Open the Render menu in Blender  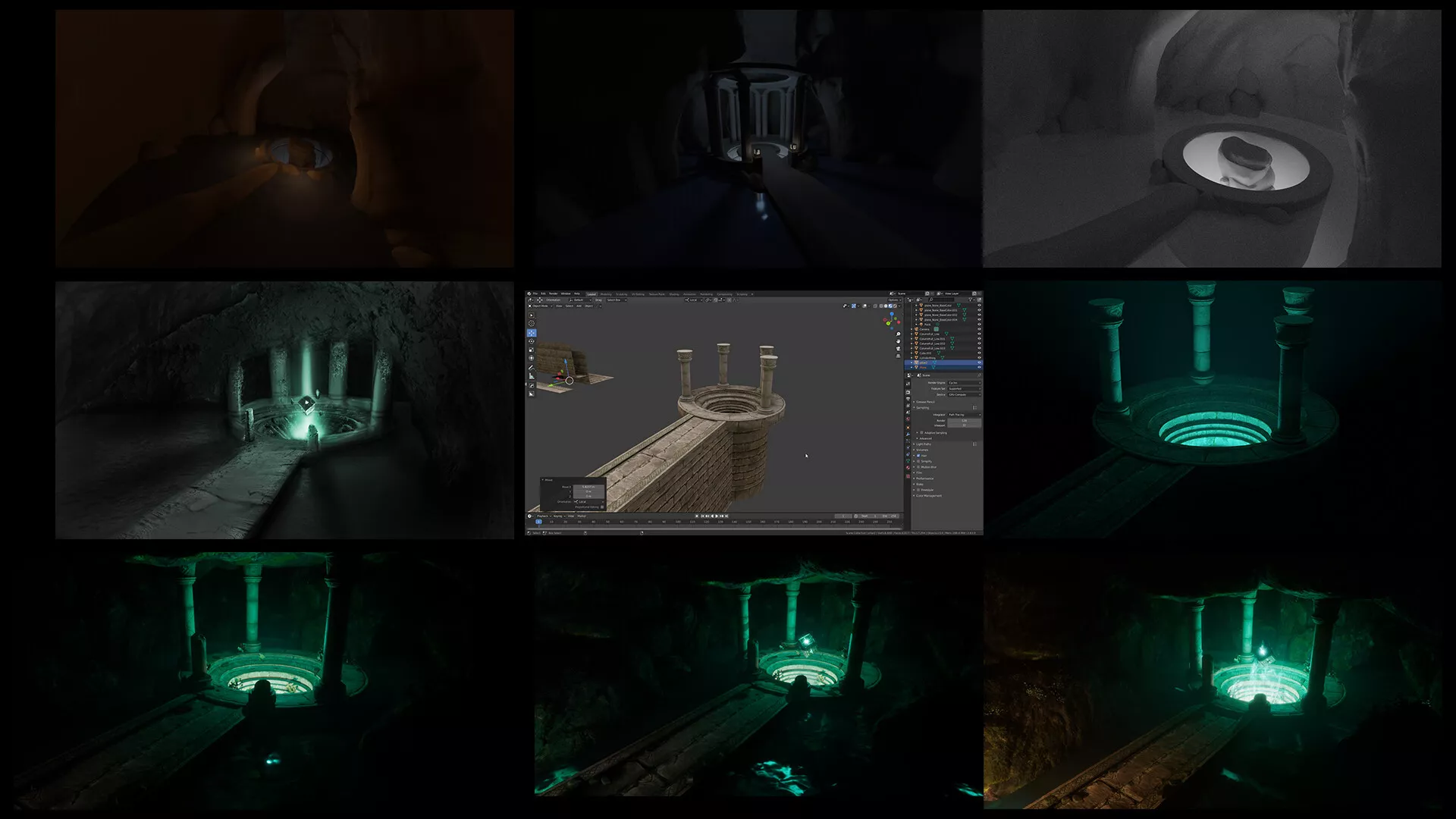pyautogui.click(x=553, y=293)
